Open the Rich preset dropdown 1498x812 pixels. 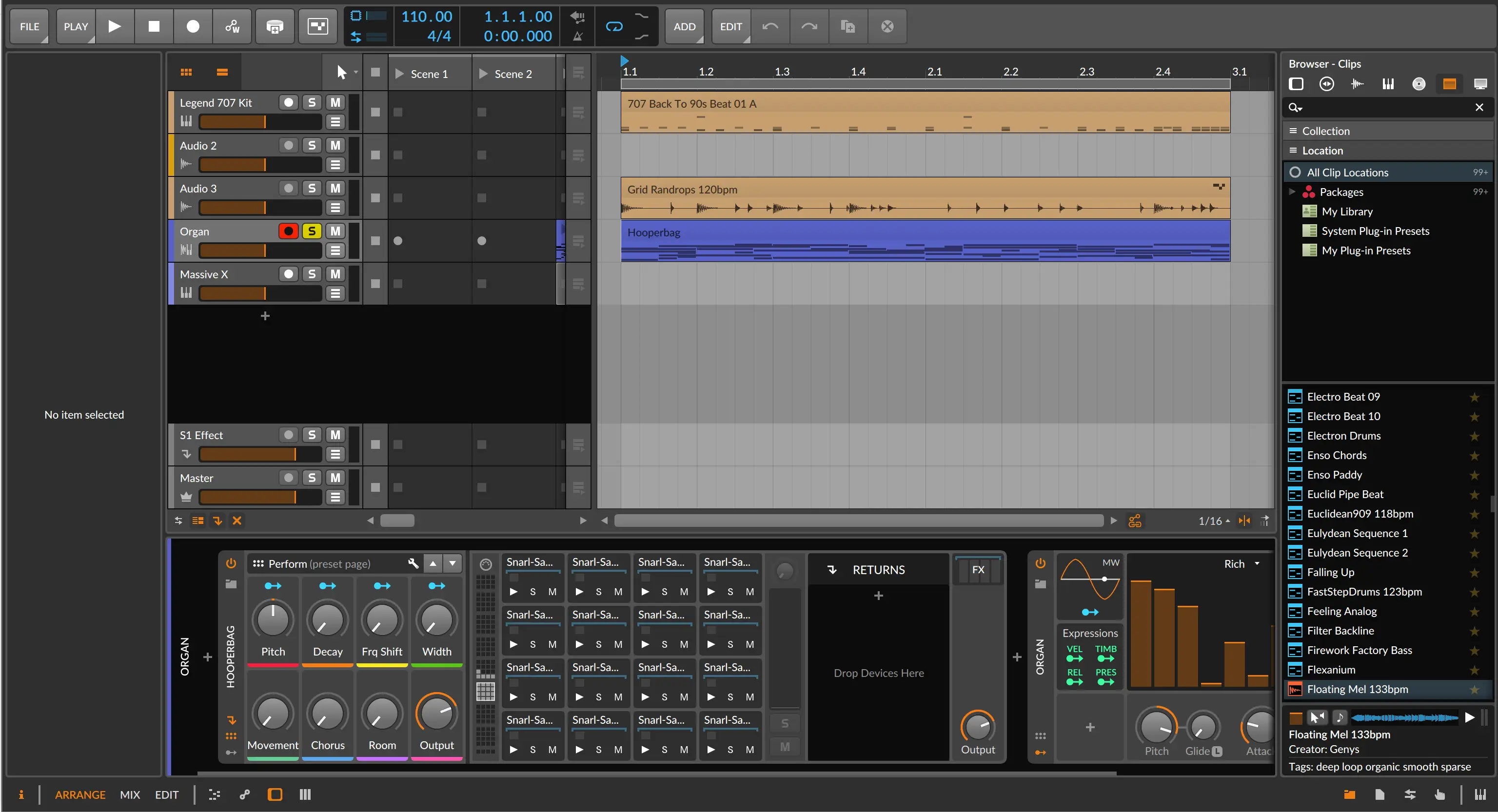coord(1257,563)
